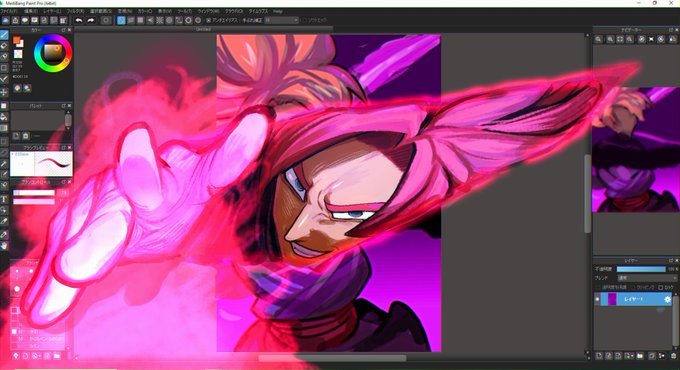Click the navigator zoom-in button
The width and height of the screenshot is (680, 370).
pos(598,39)
